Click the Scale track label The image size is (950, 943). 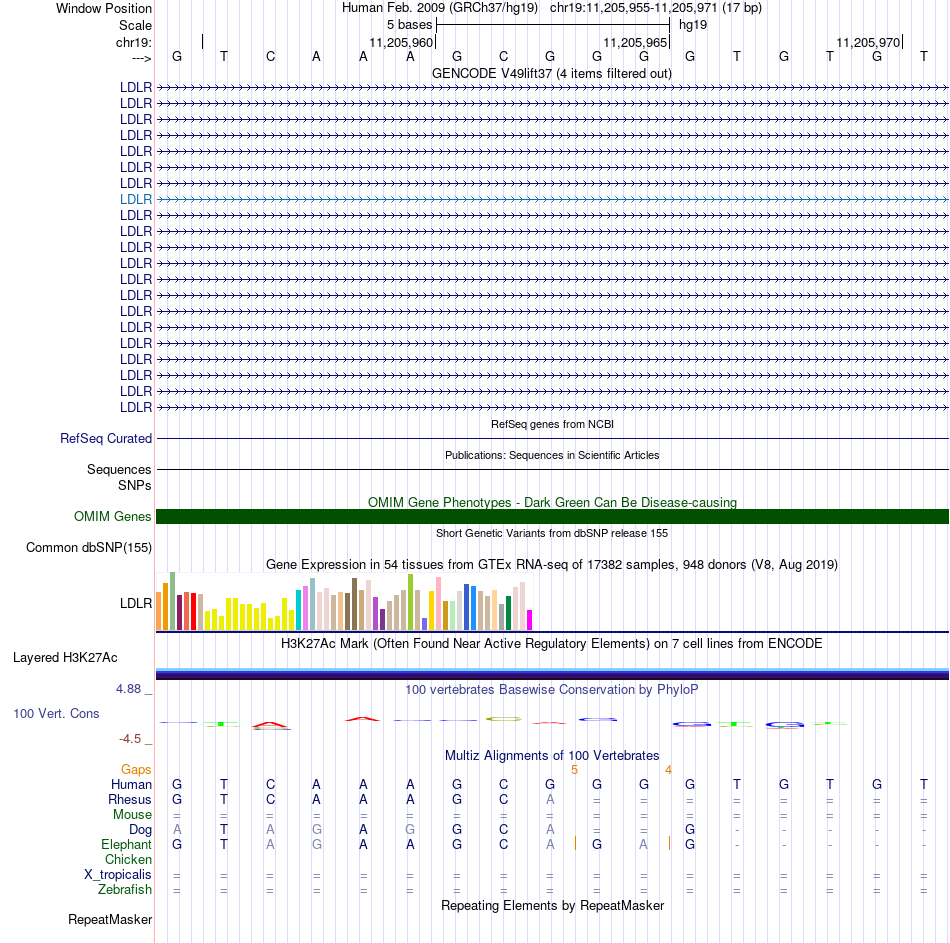(135, 25)
